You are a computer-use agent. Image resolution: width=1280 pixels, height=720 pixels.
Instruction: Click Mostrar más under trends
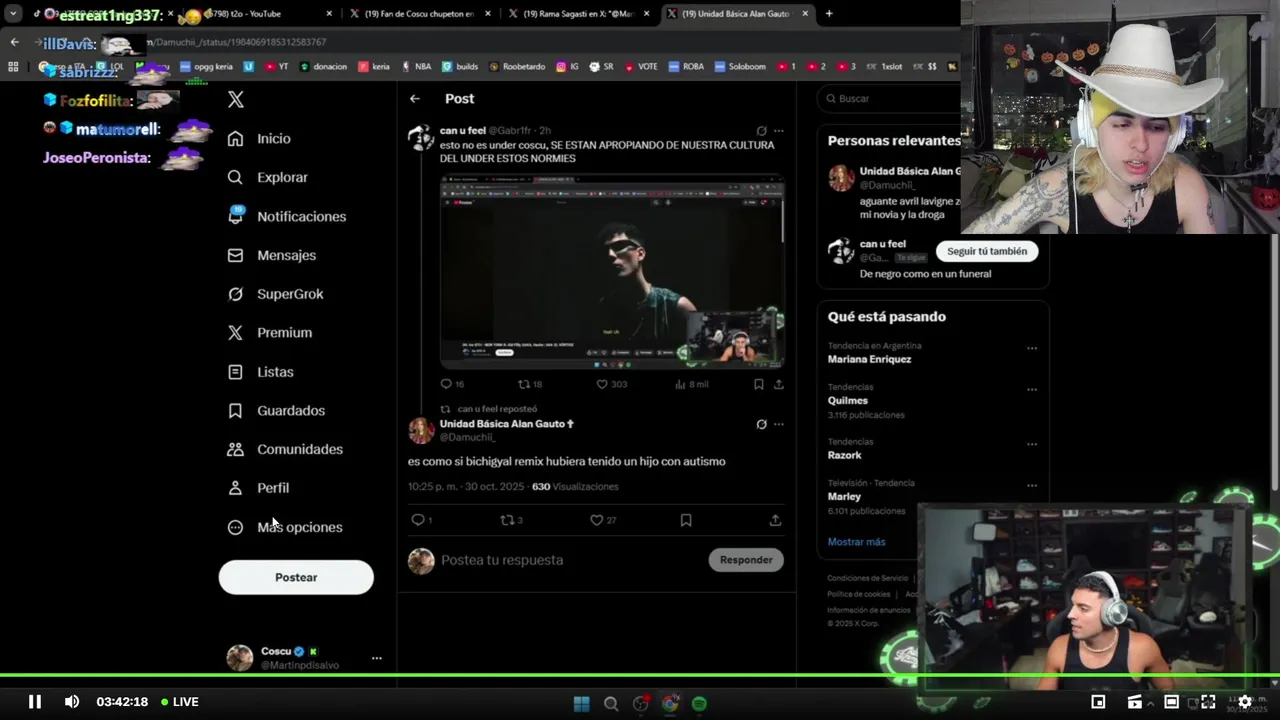856,542
